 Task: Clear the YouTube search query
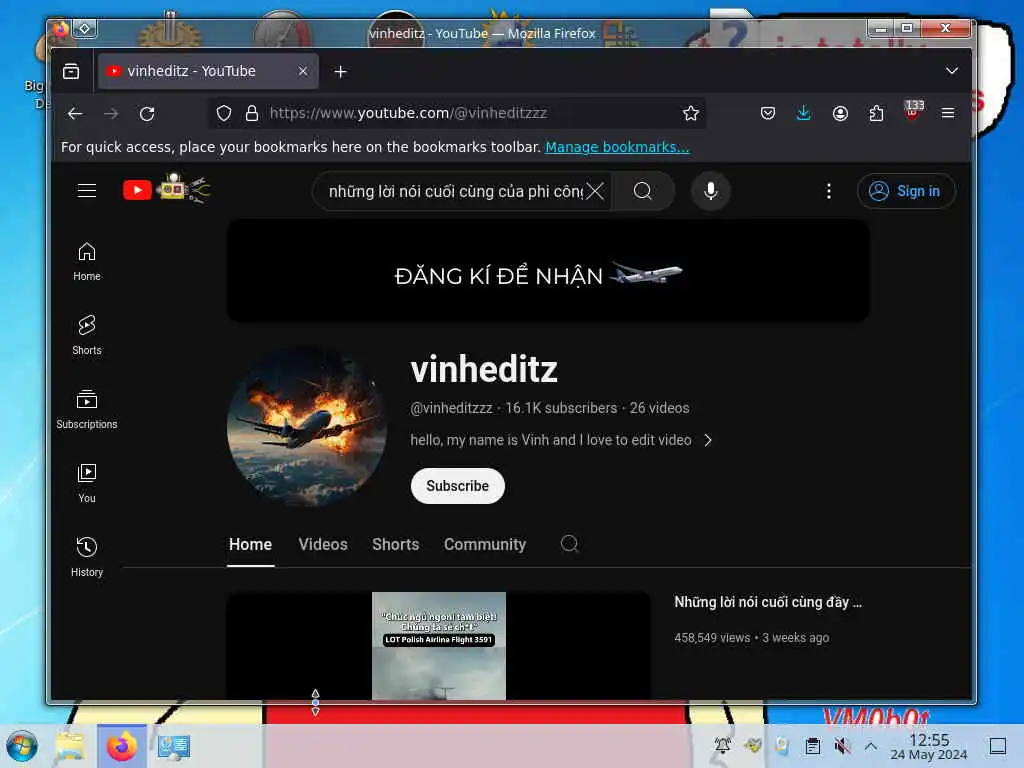tap(595, 191)
